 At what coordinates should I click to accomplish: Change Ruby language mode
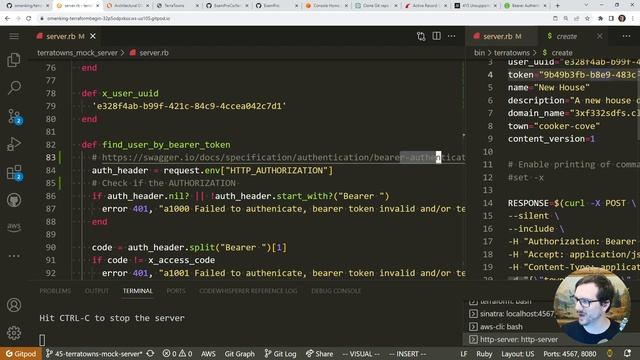tap(484, 353)
